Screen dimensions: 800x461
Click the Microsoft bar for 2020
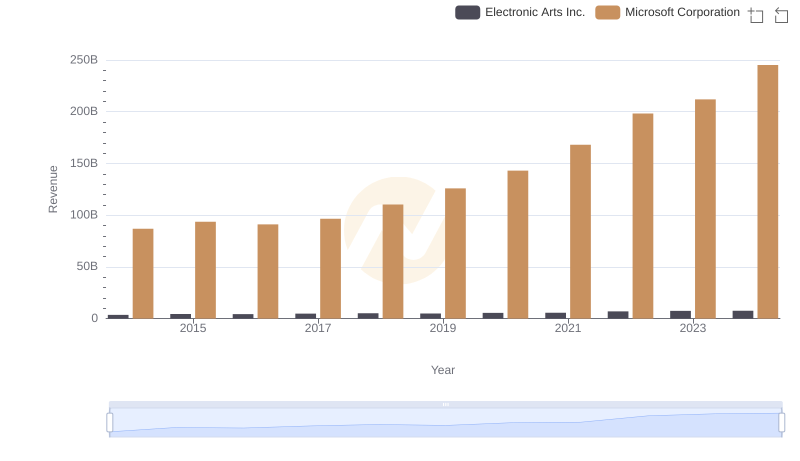click(x=518, y=244)
